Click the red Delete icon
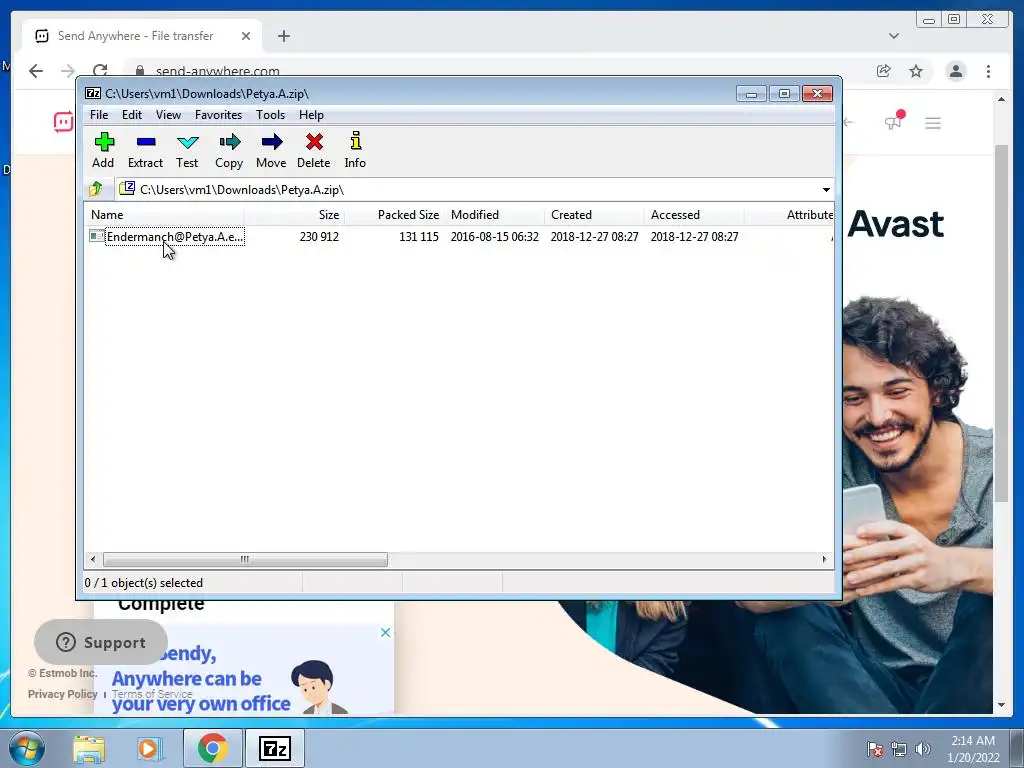 pyautogui.click(x=313, y=150)
